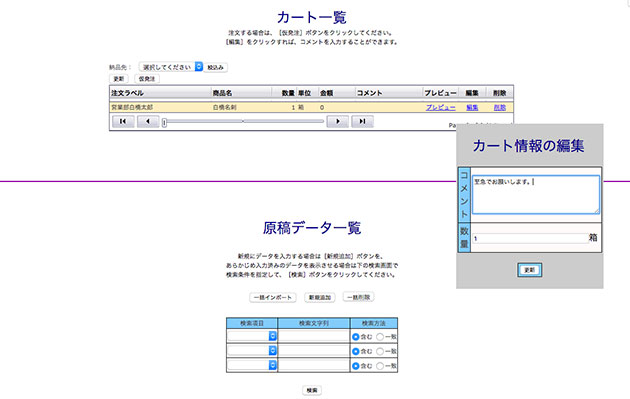630x399 pixels.
Task: Open the 納品先 選択してください dropdown
Action: point(171,67)
